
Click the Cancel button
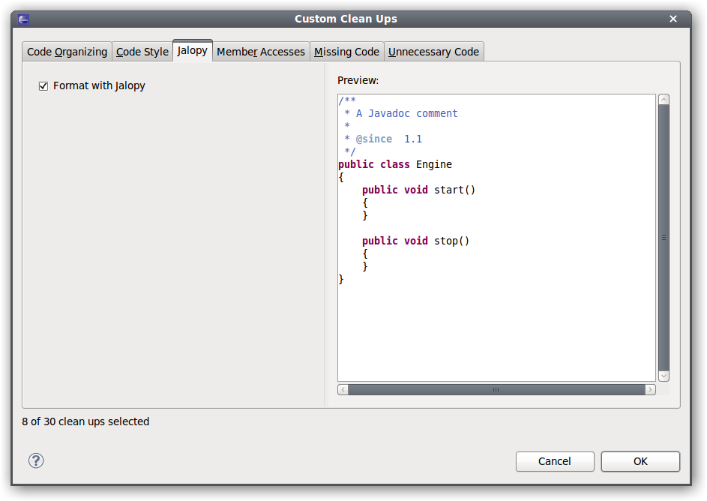[555, 461]
